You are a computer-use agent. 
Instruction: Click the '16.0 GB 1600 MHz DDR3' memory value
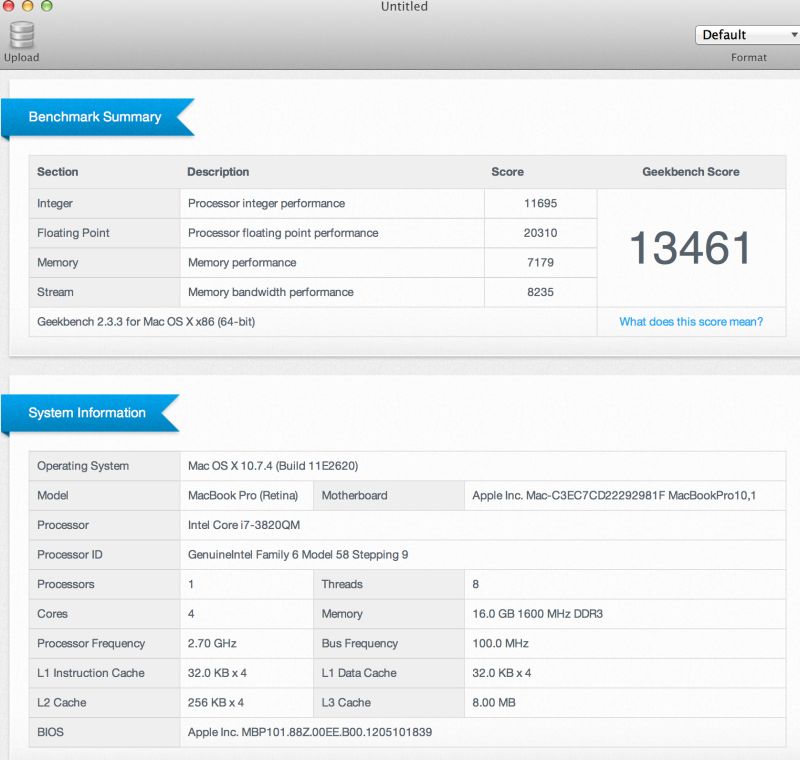pos(537,614)
